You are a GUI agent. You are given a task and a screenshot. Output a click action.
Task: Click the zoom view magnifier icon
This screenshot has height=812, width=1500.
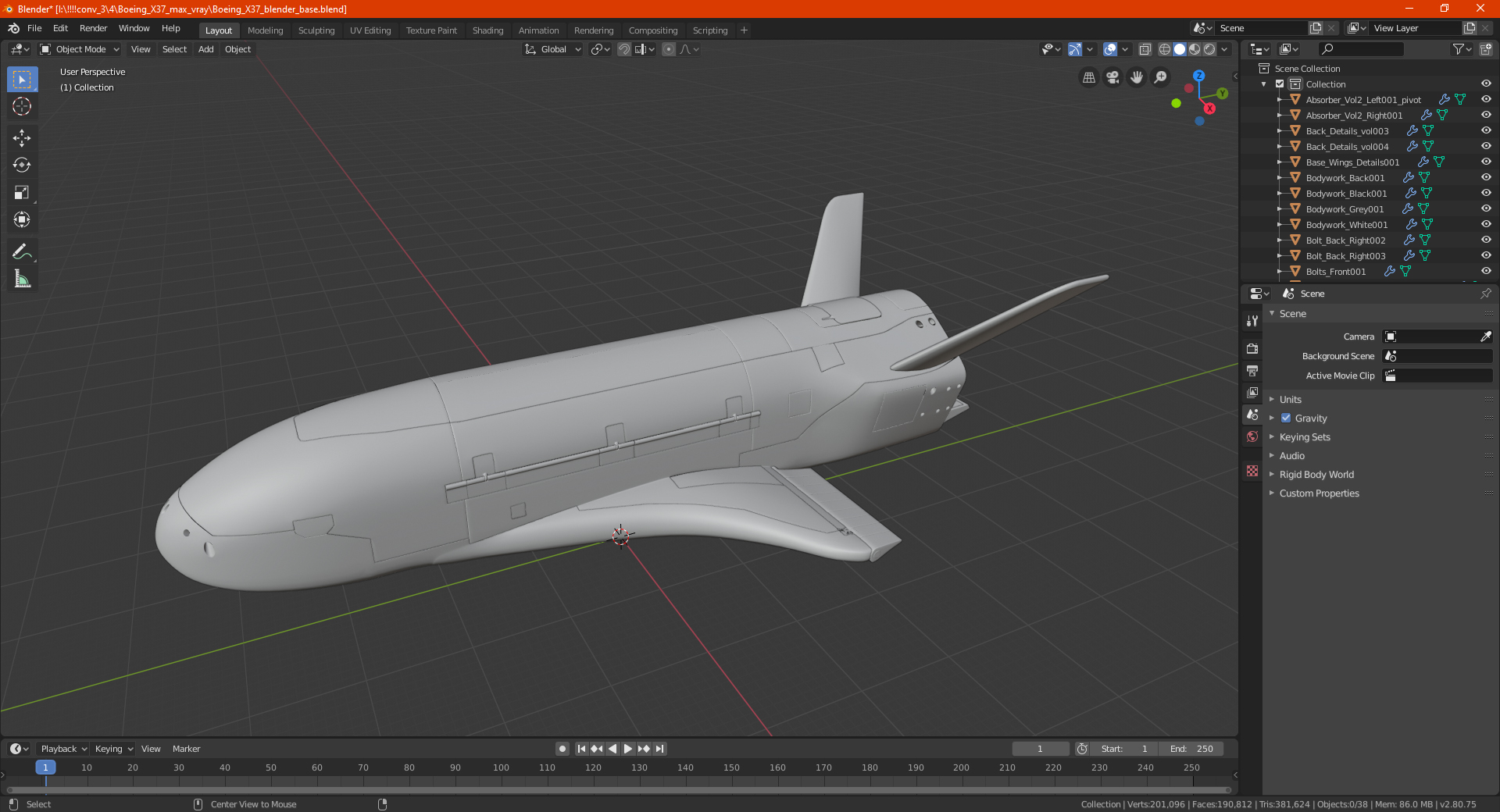pos(1161,77)
